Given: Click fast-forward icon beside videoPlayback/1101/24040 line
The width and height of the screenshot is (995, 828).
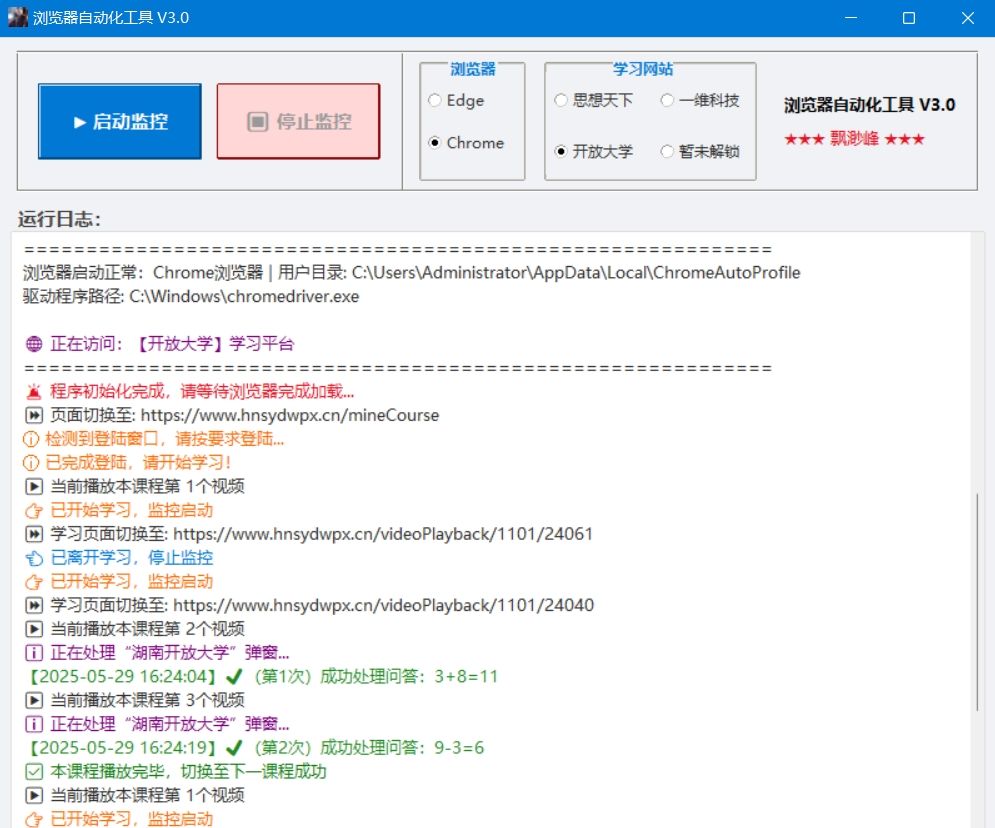Looking at the screenshot, I should pos(34,605).
